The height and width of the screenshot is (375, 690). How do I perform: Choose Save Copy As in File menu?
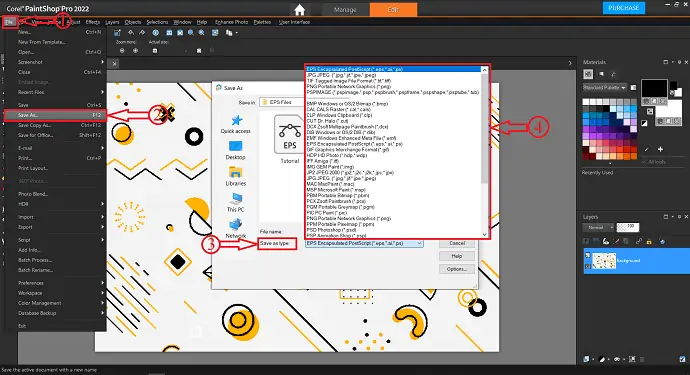pos(55,125)
